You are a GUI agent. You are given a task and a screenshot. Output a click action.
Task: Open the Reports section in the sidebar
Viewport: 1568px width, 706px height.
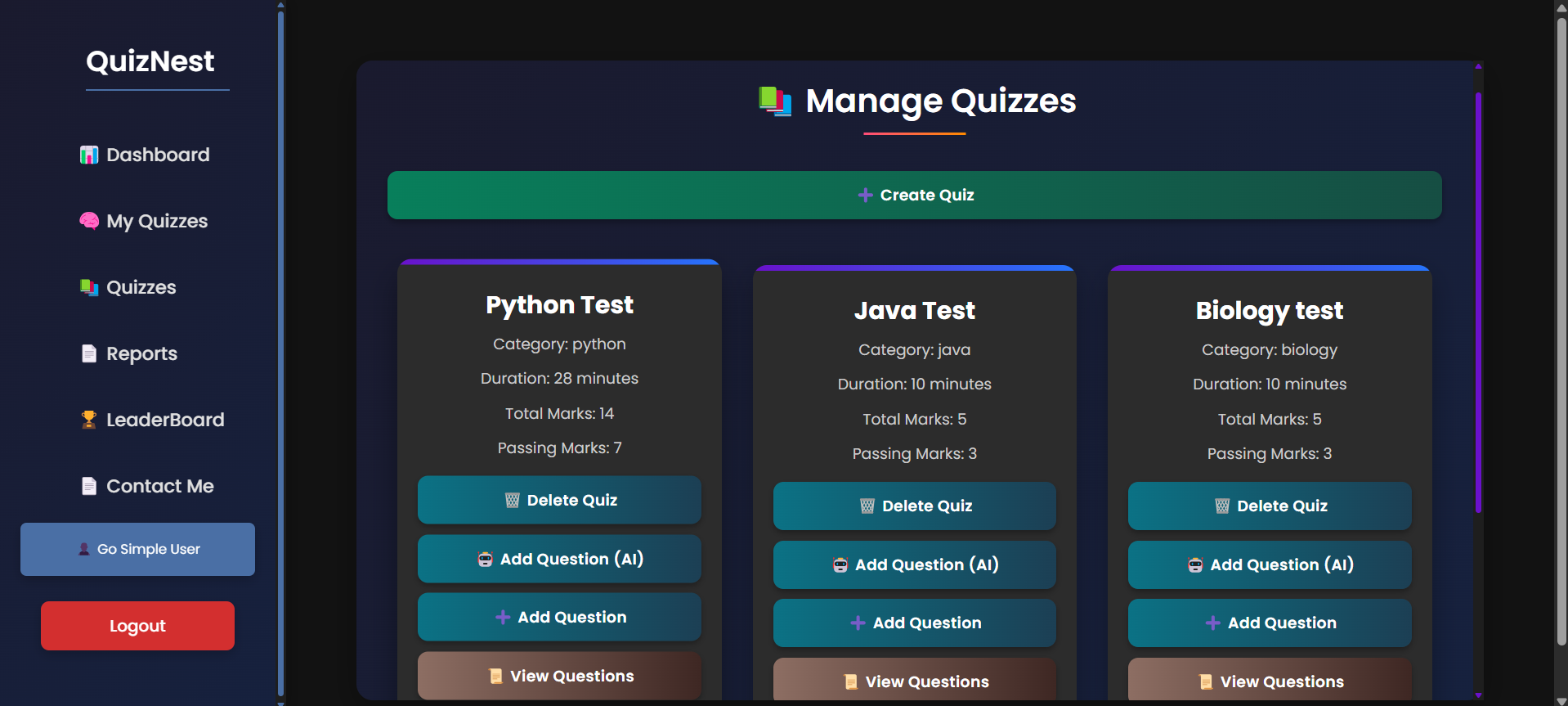[141, 353]
